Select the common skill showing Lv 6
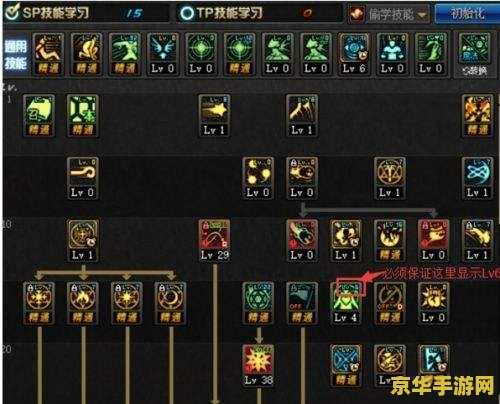 354,54
